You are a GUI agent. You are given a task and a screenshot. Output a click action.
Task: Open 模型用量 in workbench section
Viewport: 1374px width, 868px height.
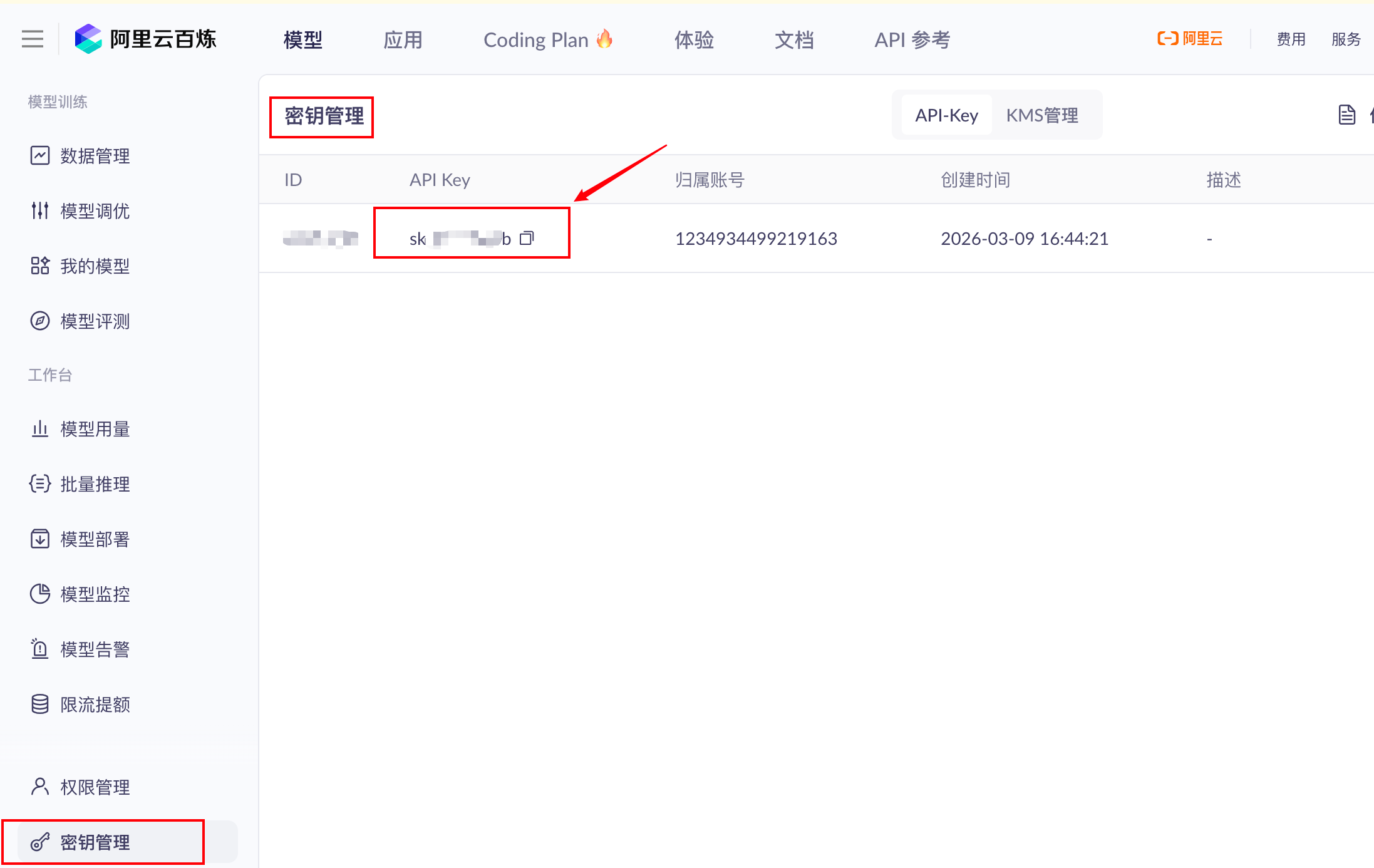tap(95, 429)
